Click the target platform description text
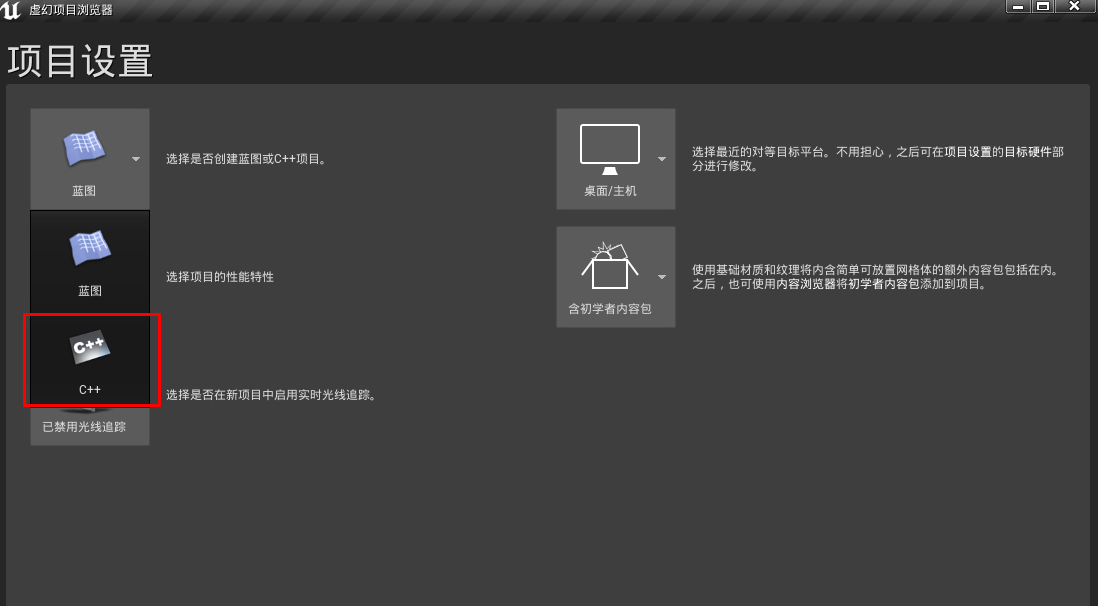The height and width of the screenshot is (606, 1098). [877, 159]
